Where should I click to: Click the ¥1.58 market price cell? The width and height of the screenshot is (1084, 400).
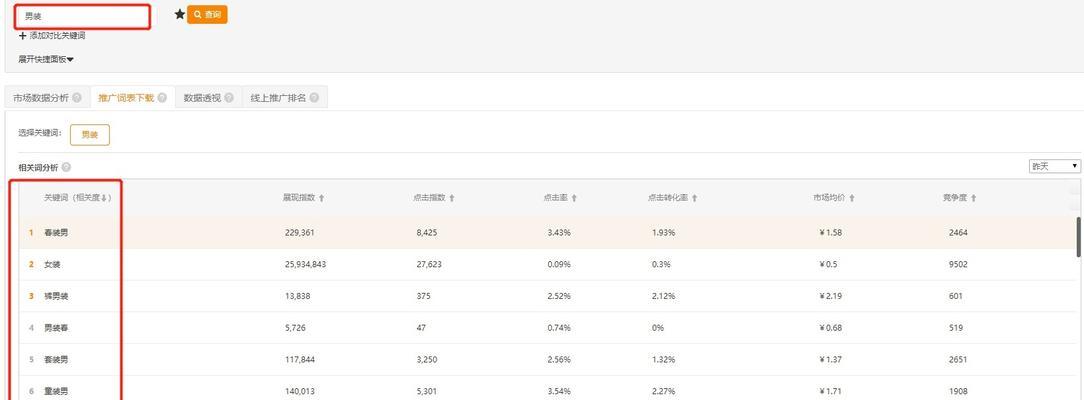pos(830,233)
